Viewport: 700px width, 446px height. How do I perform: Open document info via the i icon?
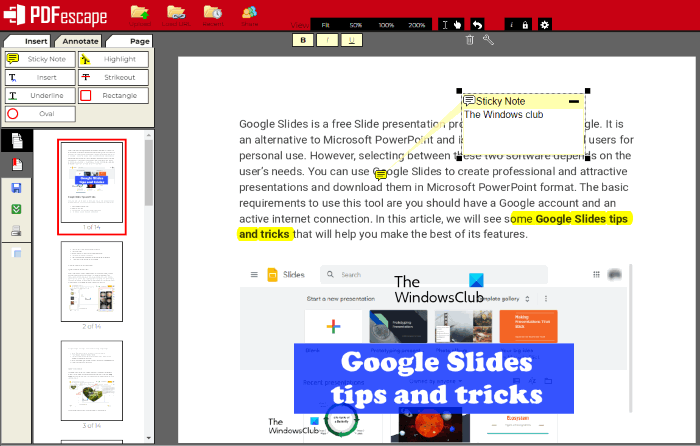(x=512, y=25)
